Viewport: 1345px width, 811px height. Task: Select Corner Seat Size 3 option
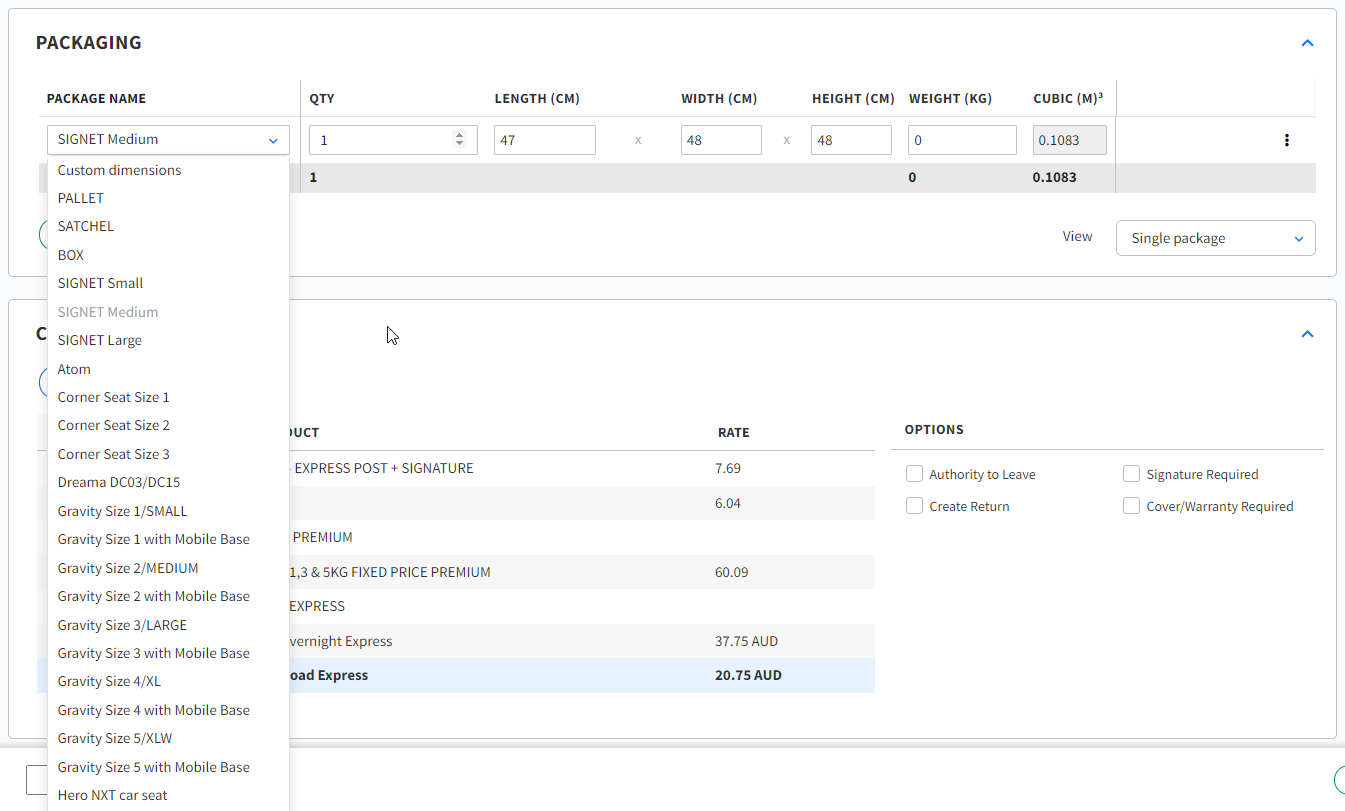168,454
